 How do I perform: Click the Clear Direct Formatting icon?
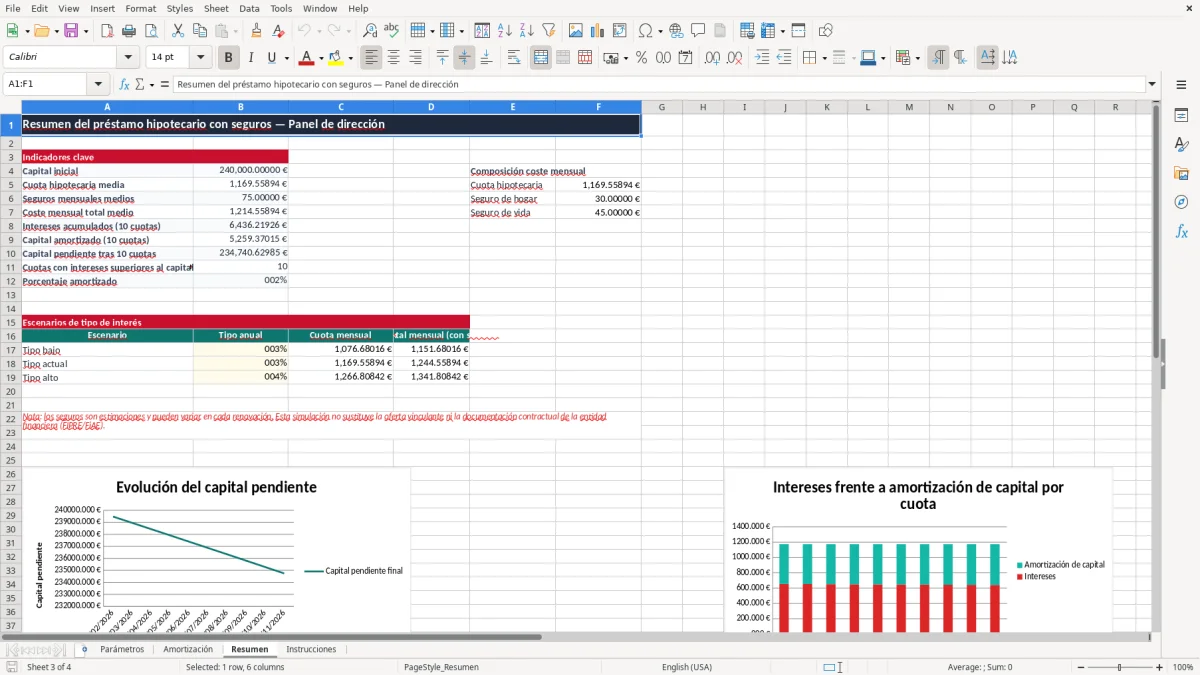coord(278,31)
